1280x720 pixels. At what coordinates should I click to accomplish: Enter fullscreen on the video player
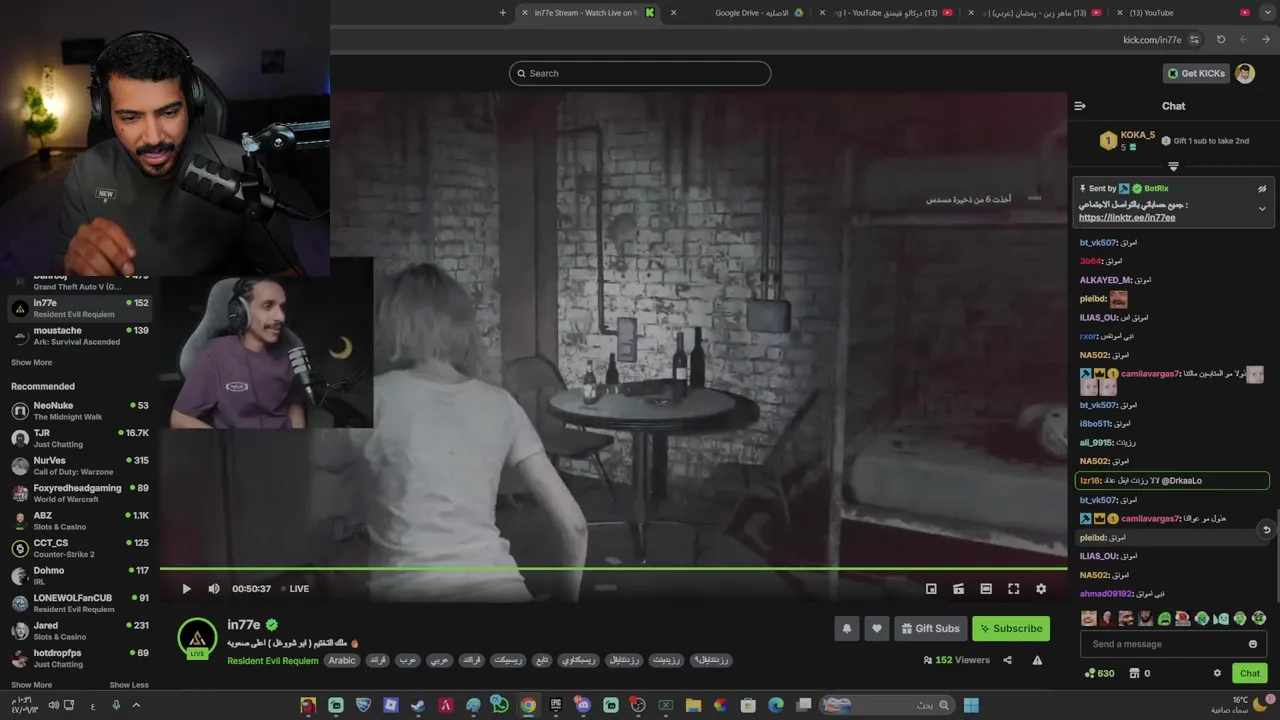1013,589
